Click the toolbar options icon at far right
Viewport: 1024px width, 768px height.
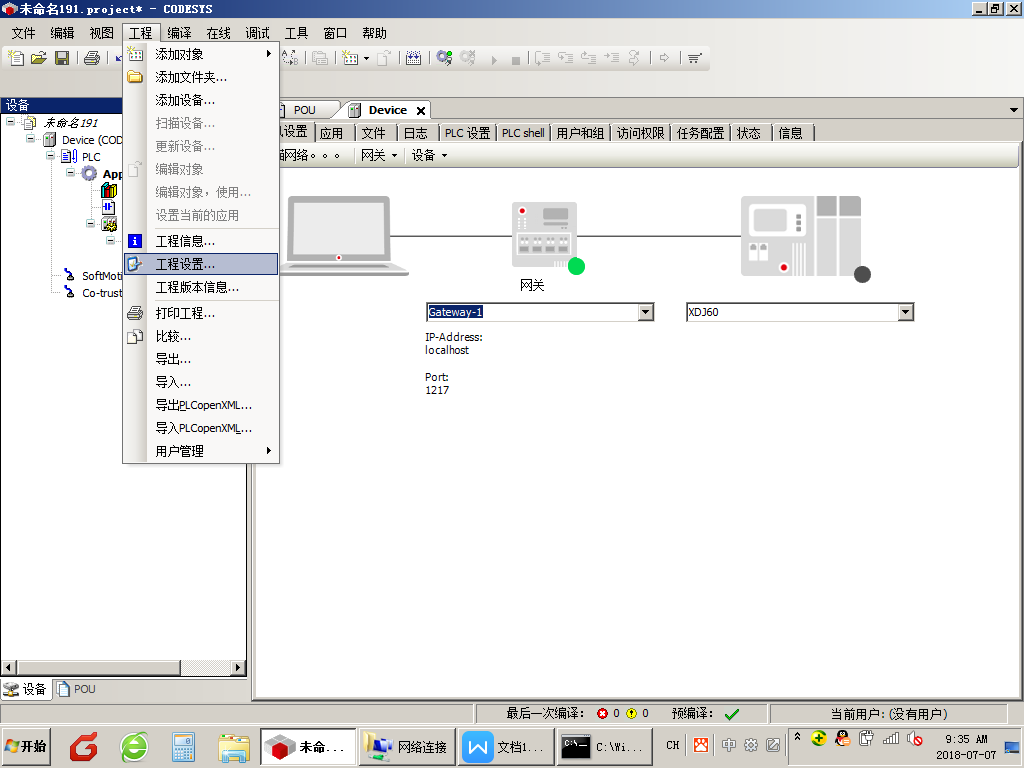(x=695, y=58)
